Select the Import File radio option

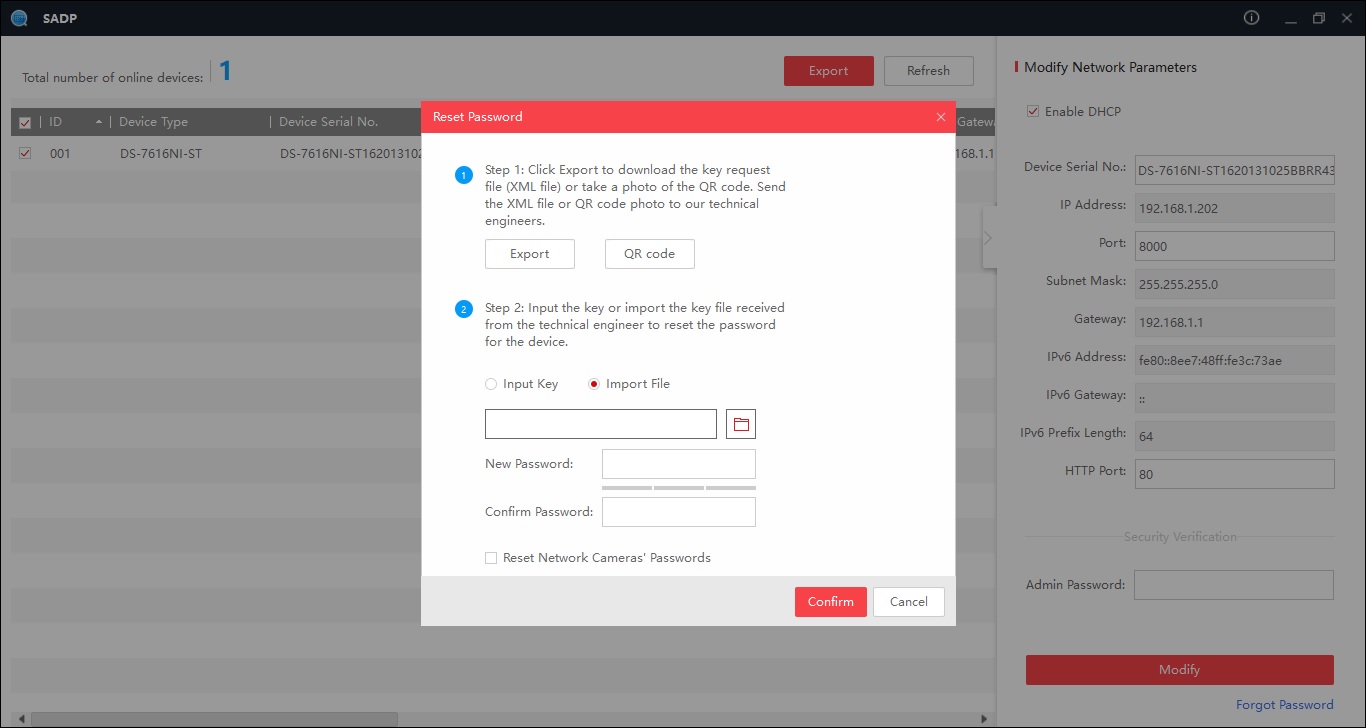click(x=594, y=384)
